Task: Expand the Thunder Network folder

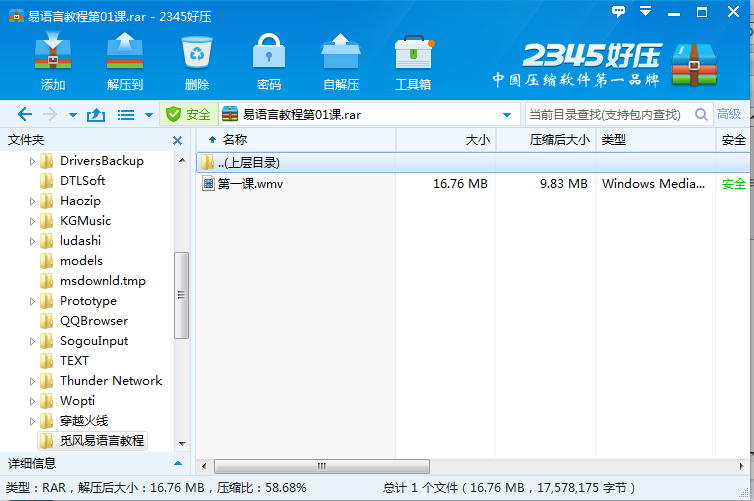Action: coord(32,381)
